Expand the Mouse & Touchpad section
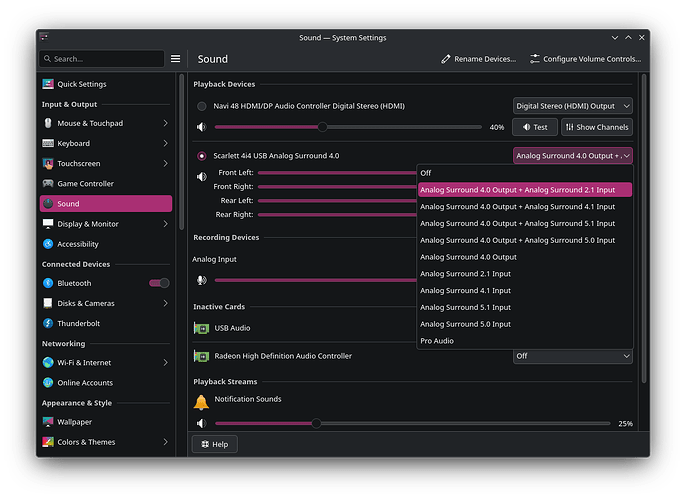The width and height of the screenshot is (686, 500). pos(105,123)
